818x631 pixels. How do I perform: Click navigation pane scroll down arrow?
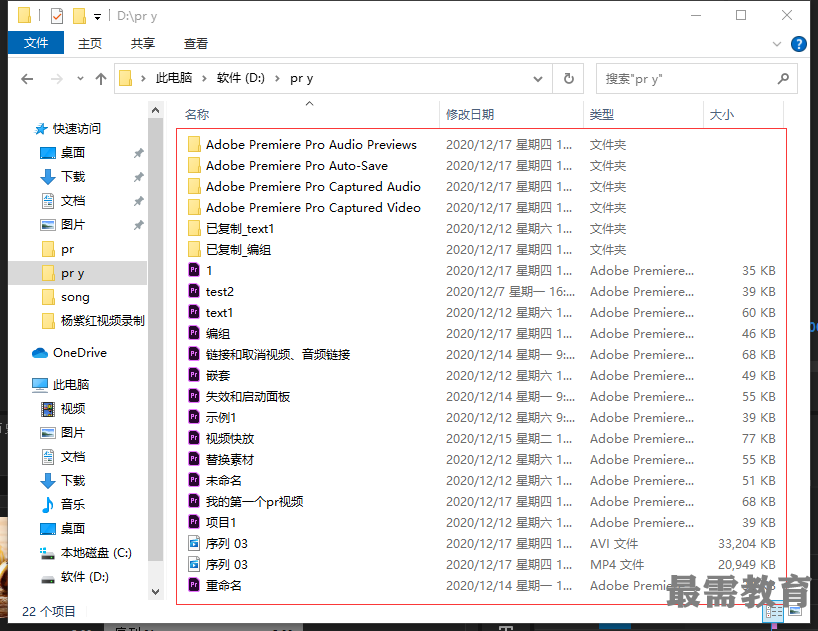(155, 591)
